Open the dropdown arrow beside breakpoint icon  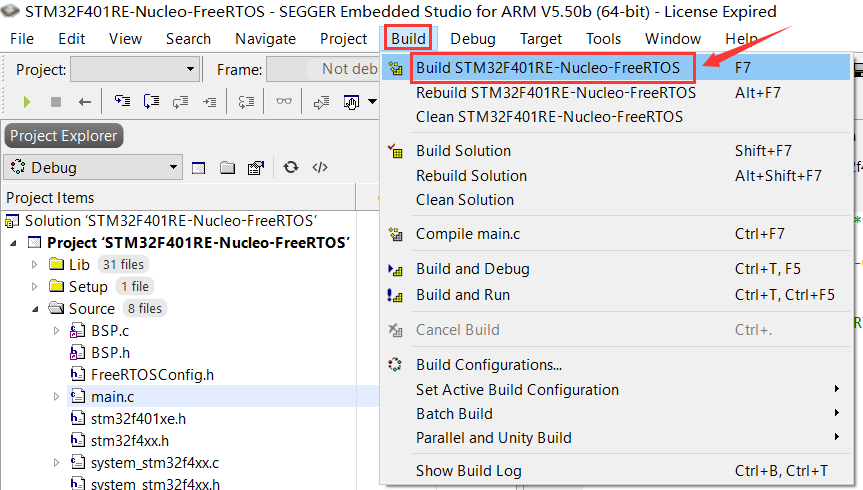click(373, 101)
